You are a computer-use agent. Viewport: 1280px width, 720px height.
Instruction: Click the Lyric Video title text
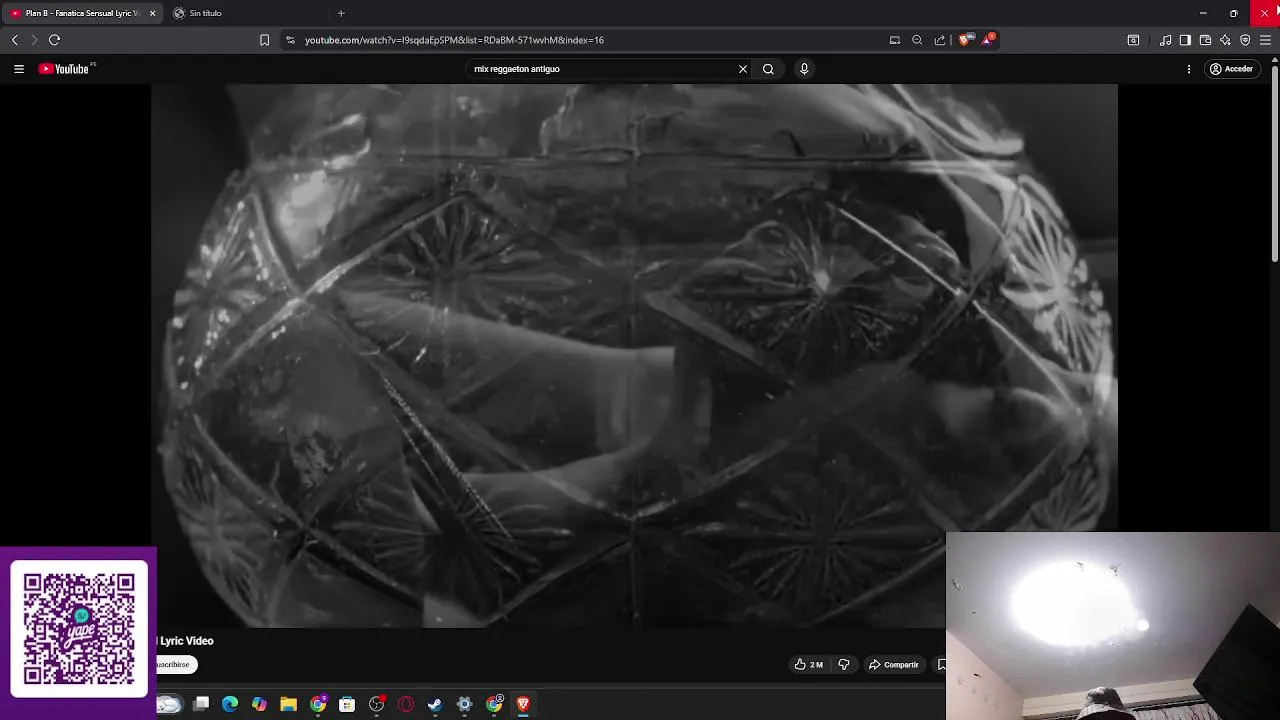187,641
